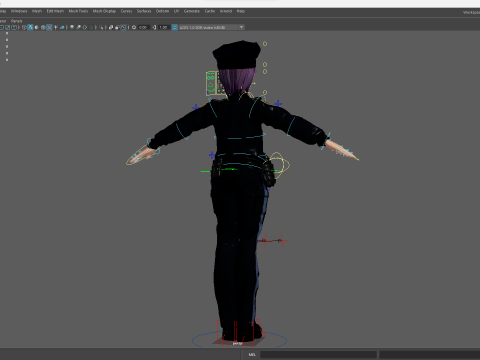
Task: Open the ACES sRGB view transform dropdown
Action: (x=212, y=27)
